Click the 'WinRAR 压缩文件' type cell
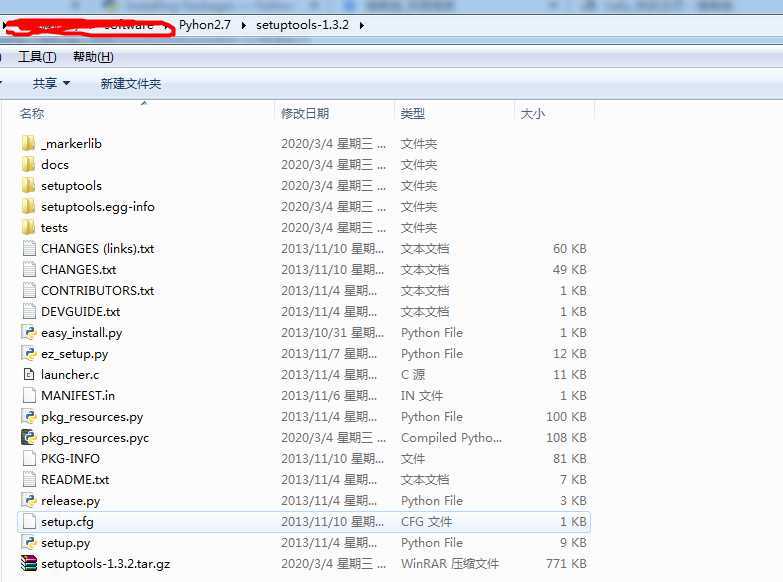 (450, 564)
